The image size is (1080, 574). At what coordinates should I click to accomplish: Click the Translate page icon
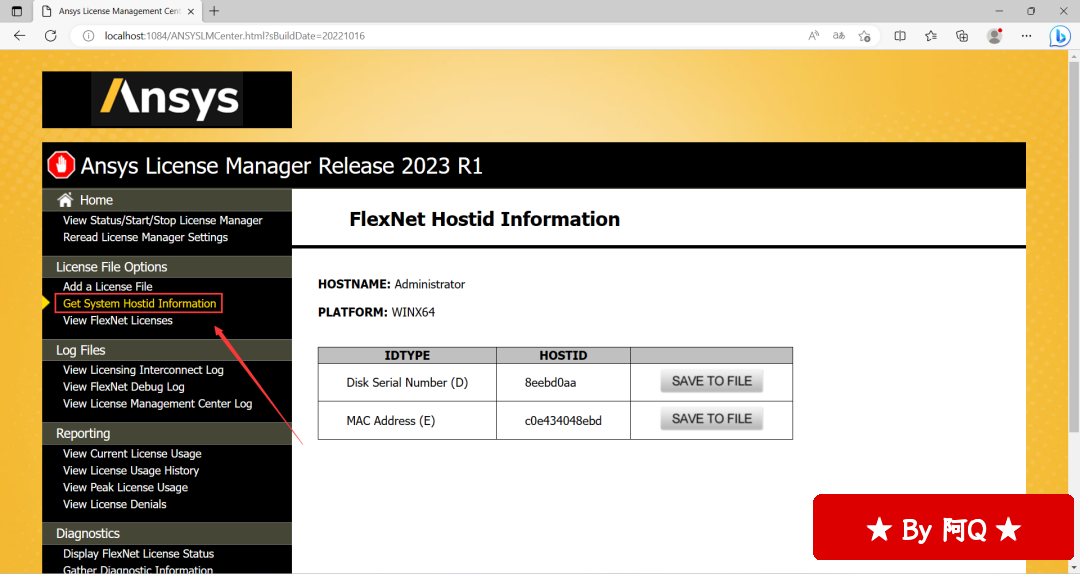(838, 36)
